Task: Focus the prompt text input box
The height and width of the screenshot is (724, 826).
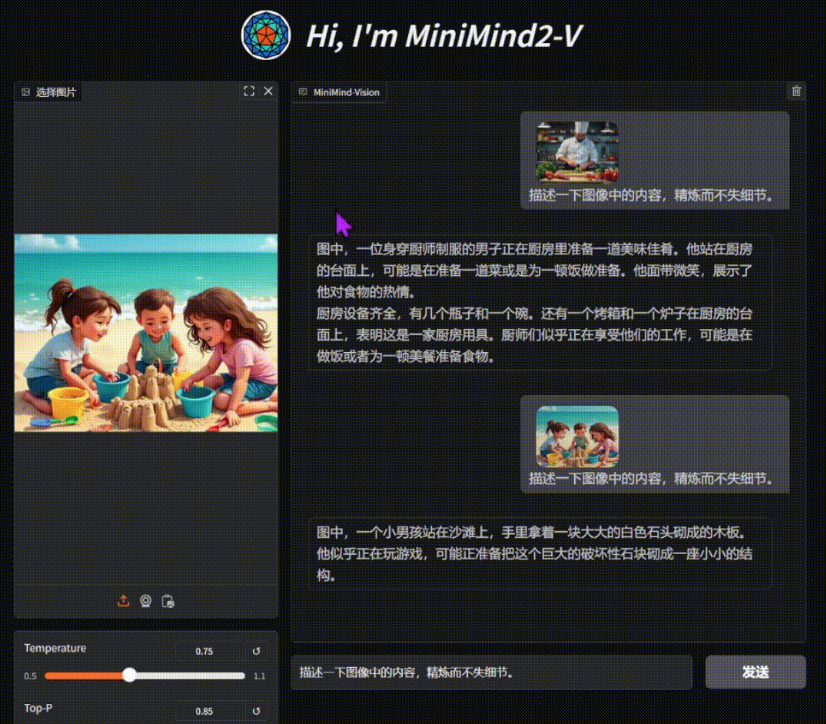Action: (491, 672)
